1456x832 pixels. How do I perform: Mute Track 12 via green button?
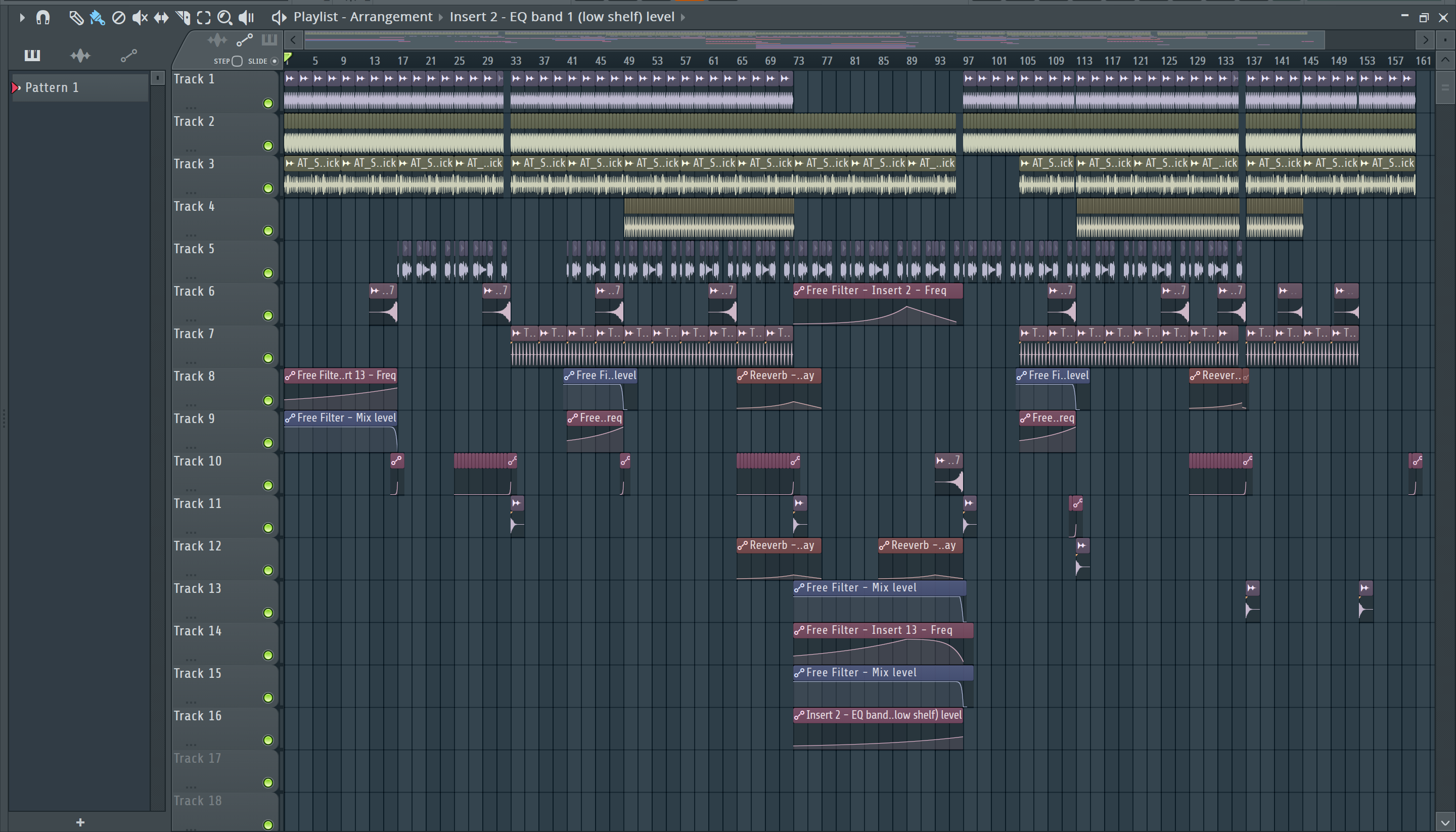coord(267,570)
